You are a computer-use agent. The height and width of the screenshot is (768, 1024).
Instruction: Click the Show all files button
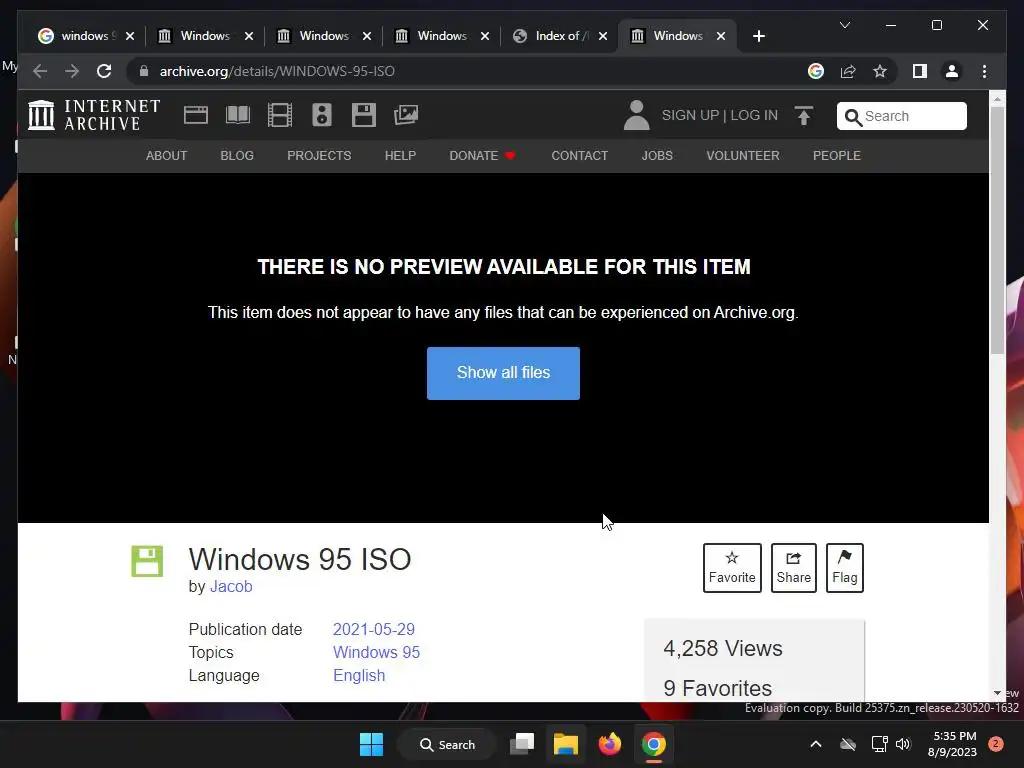pyautogui.click(x=503, y=373)
